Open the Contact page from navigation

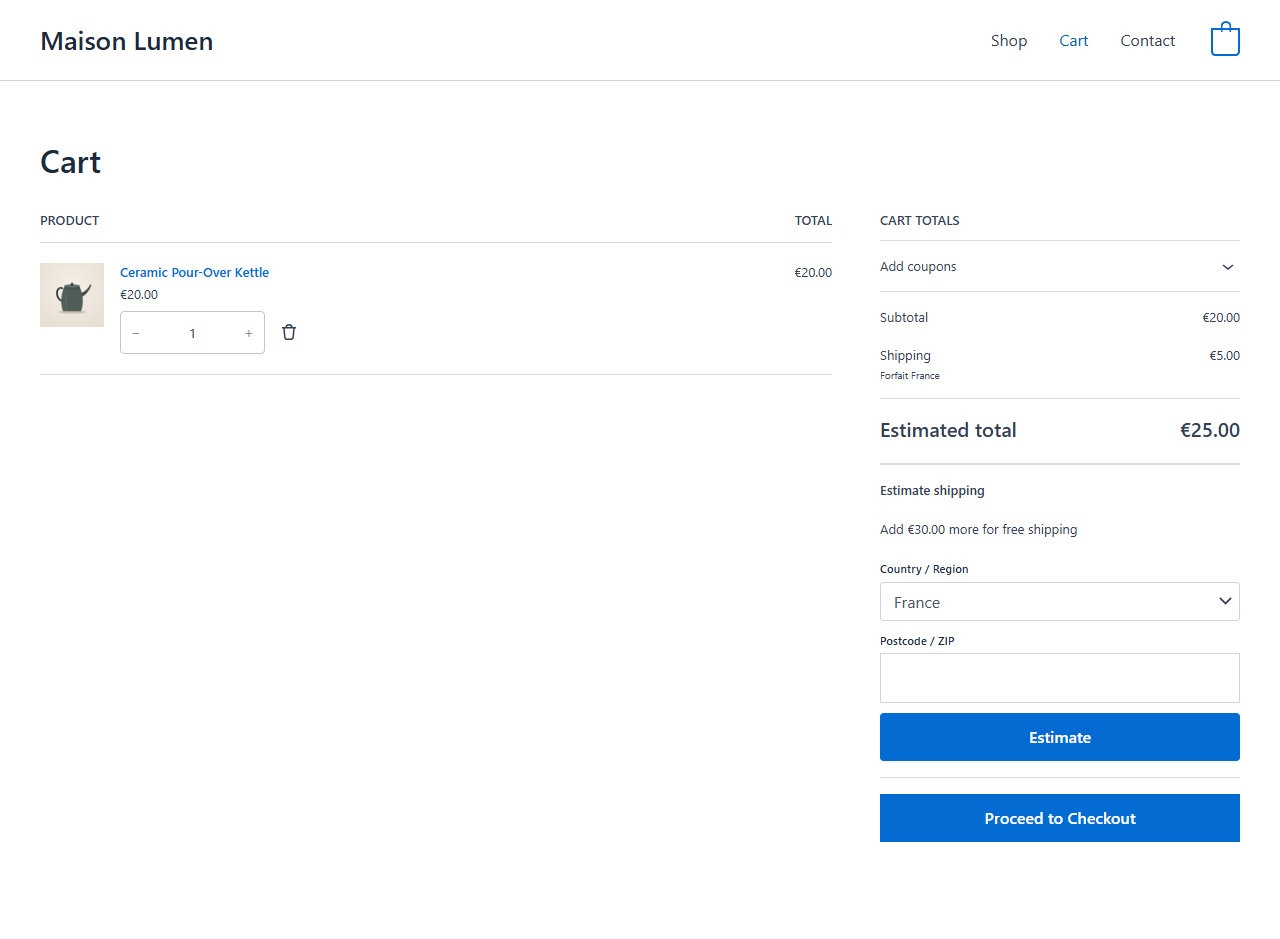1148,41
